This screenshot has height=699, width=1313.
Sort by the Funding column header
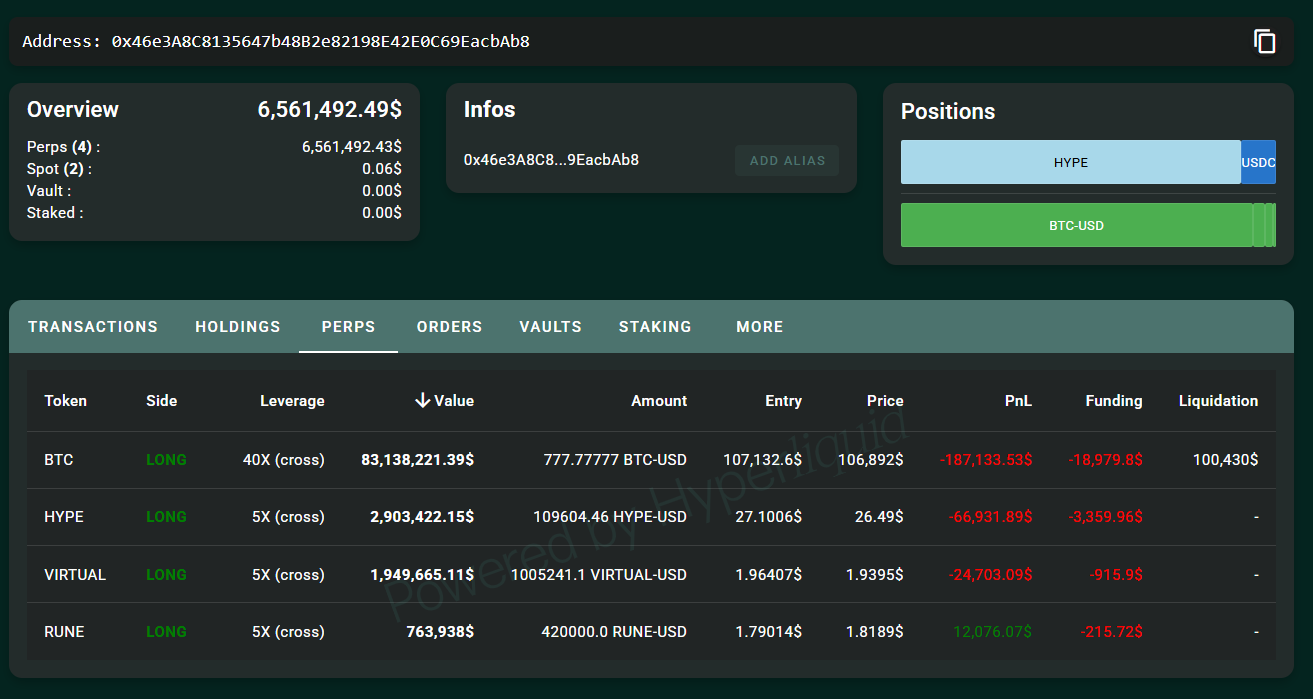[1113, 401]
